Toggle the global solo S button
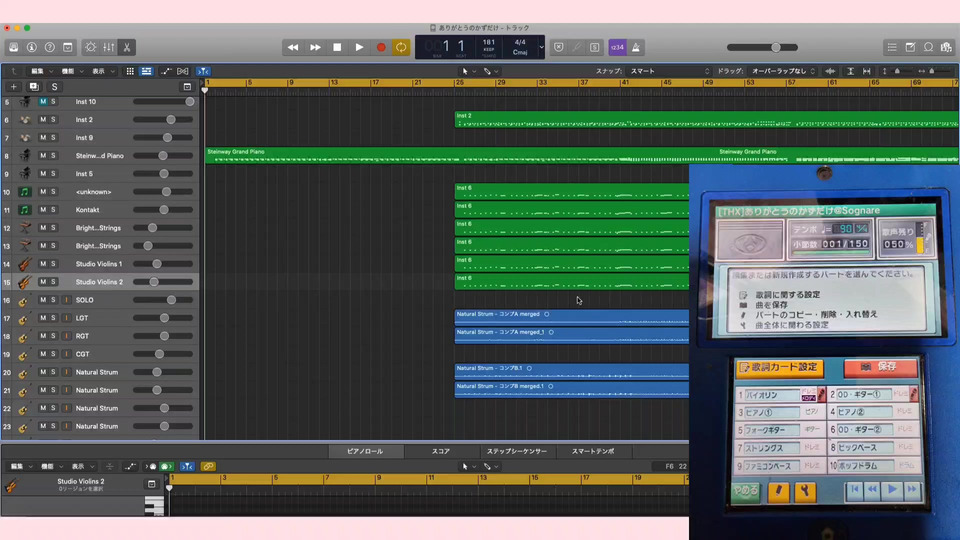This screenshot has width=960, height=540. tap(54, 87)
